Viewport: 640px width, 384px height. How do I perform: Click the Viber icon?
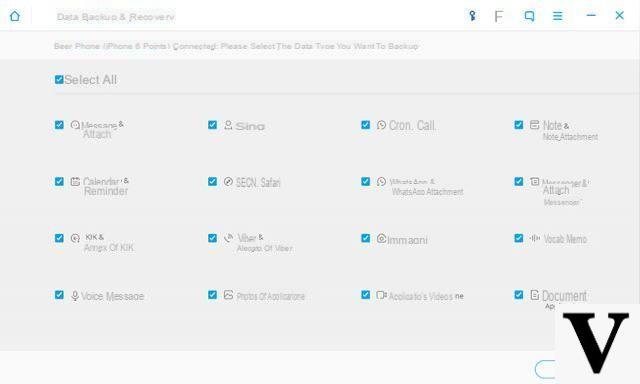229,238
